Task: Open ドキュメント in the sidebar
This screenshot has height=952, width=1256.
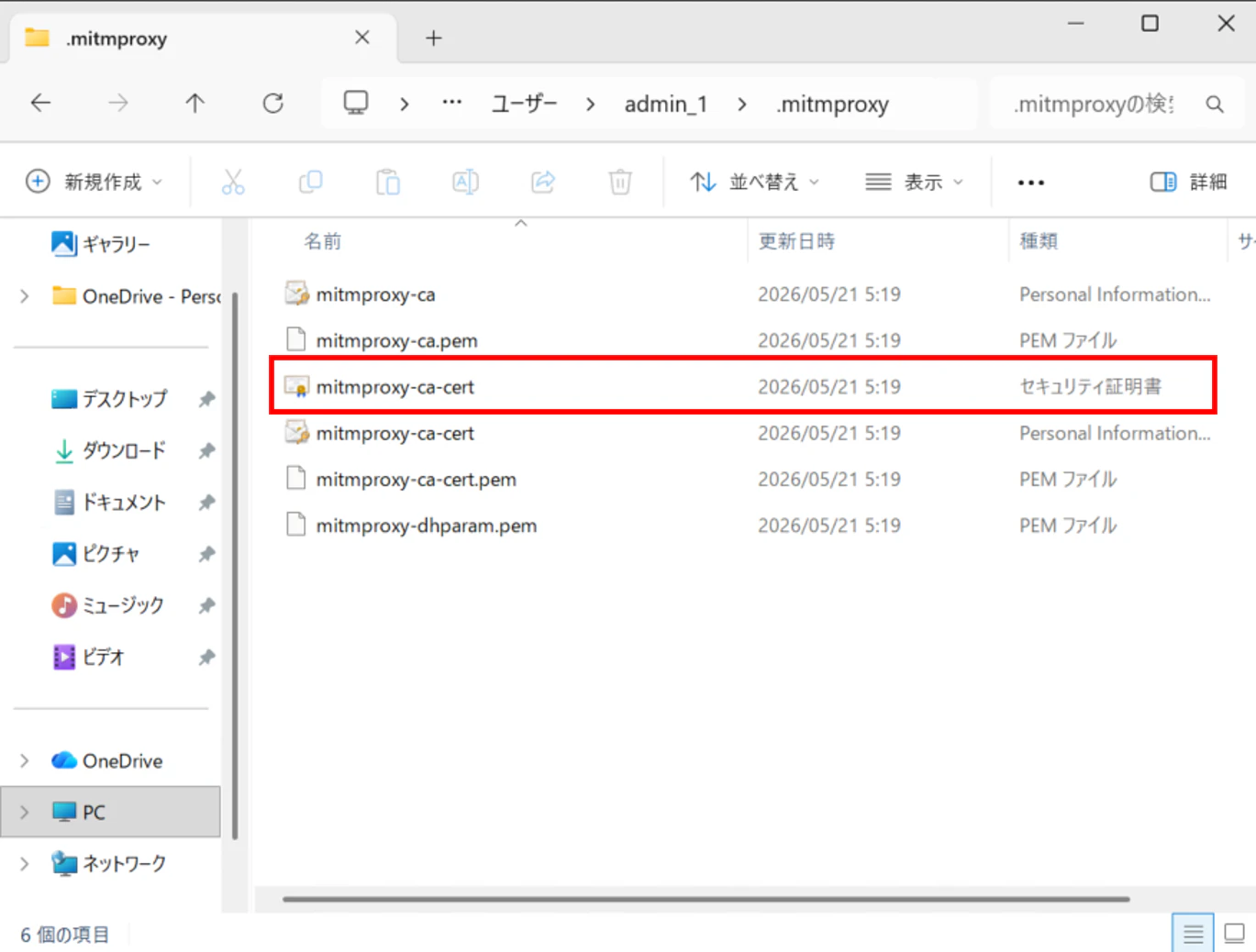Action: tap(110, 502)
